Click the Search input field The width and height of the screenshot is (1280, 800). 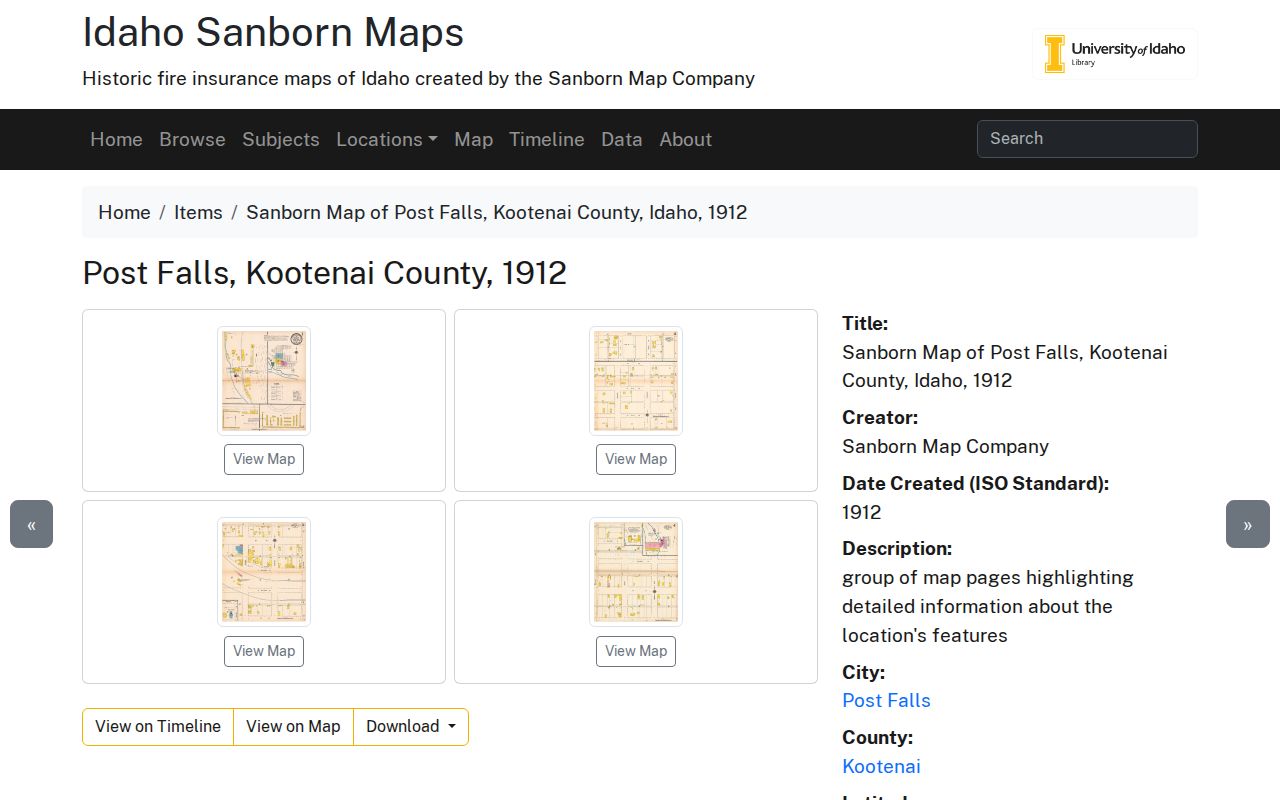click(x=1087, y=139)
